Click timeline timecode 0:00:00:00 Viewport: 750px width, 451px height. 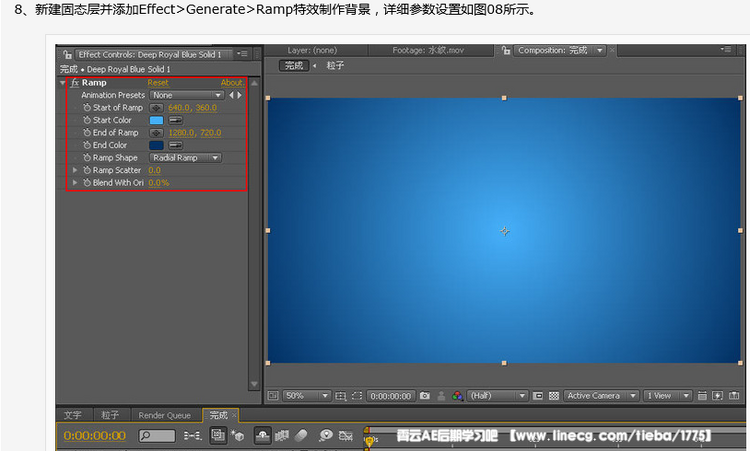point(95,436)
